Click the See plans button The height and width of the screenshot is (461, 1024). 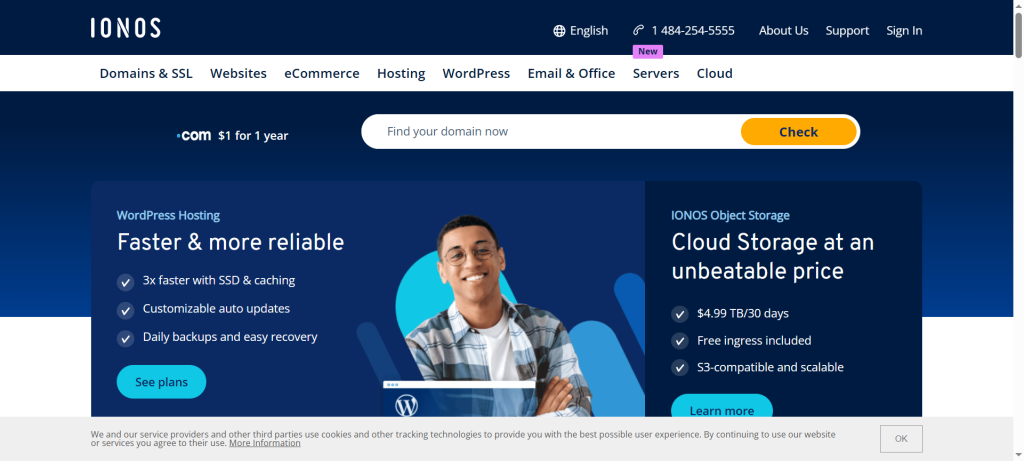point(161,382)
